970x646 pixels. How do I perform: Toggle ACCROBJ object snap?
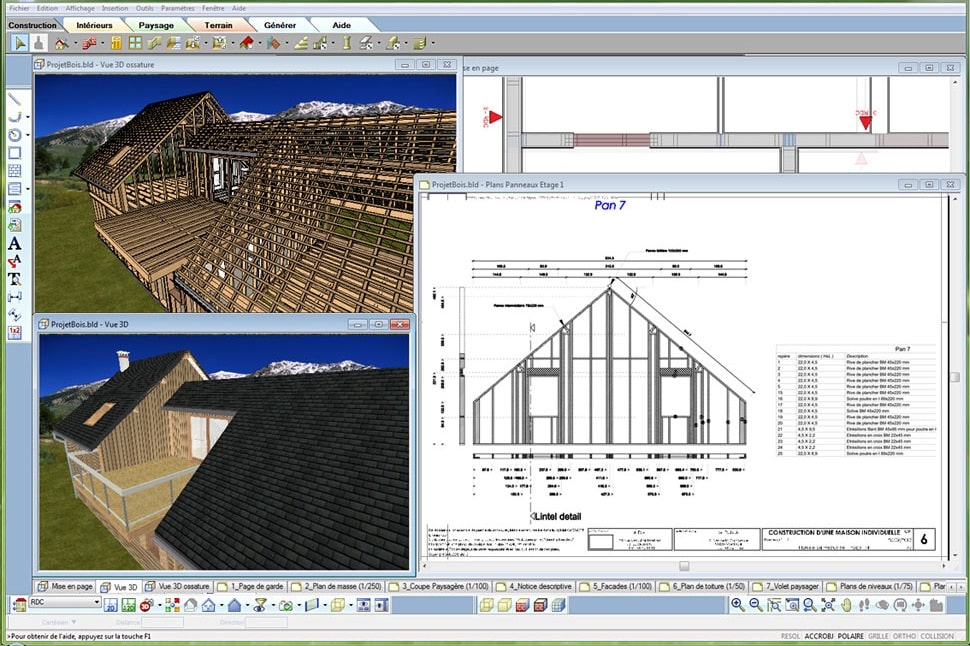pos(818,636)
